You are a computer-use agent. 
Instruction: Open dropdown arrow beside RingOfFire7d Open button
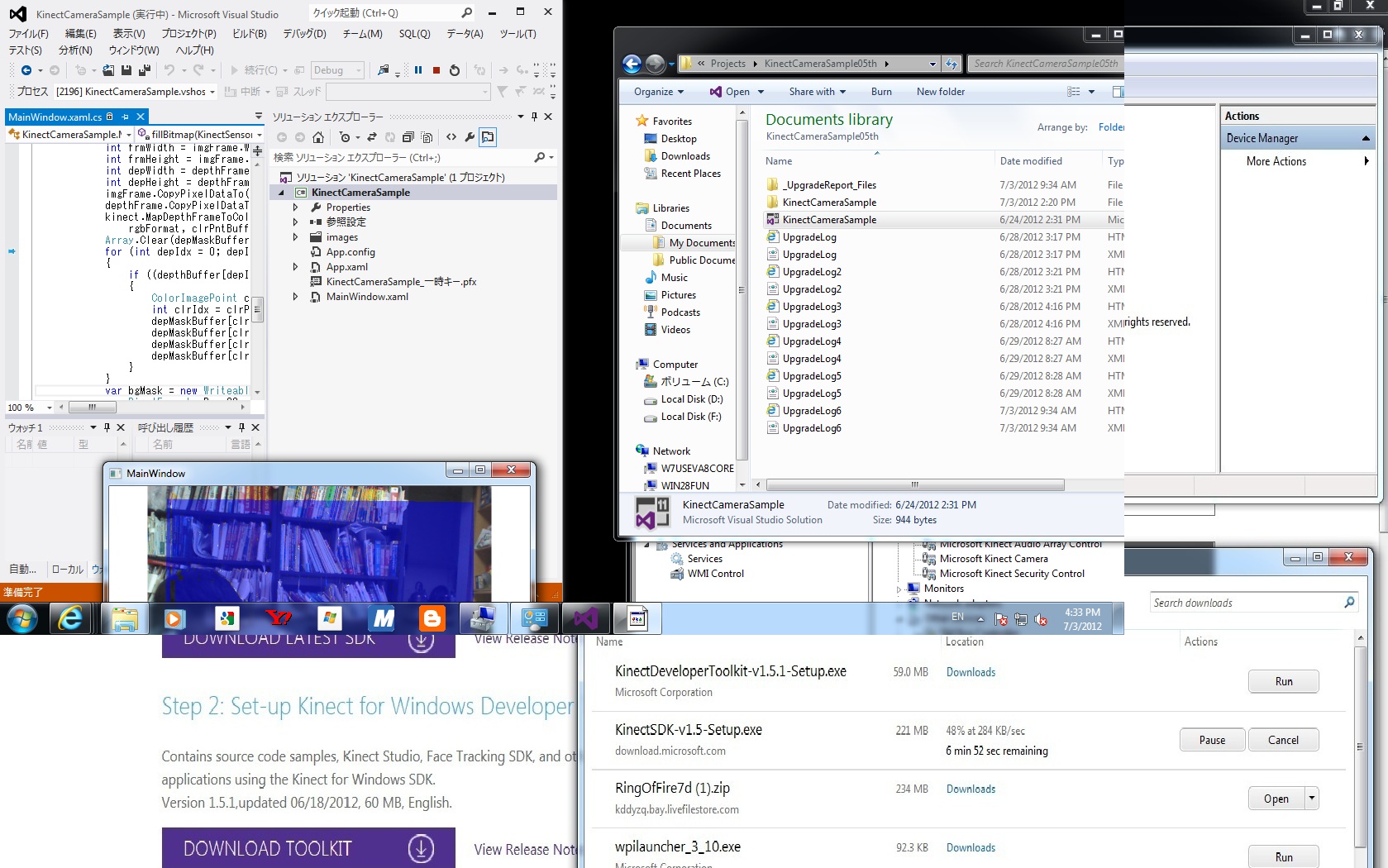1311,798
